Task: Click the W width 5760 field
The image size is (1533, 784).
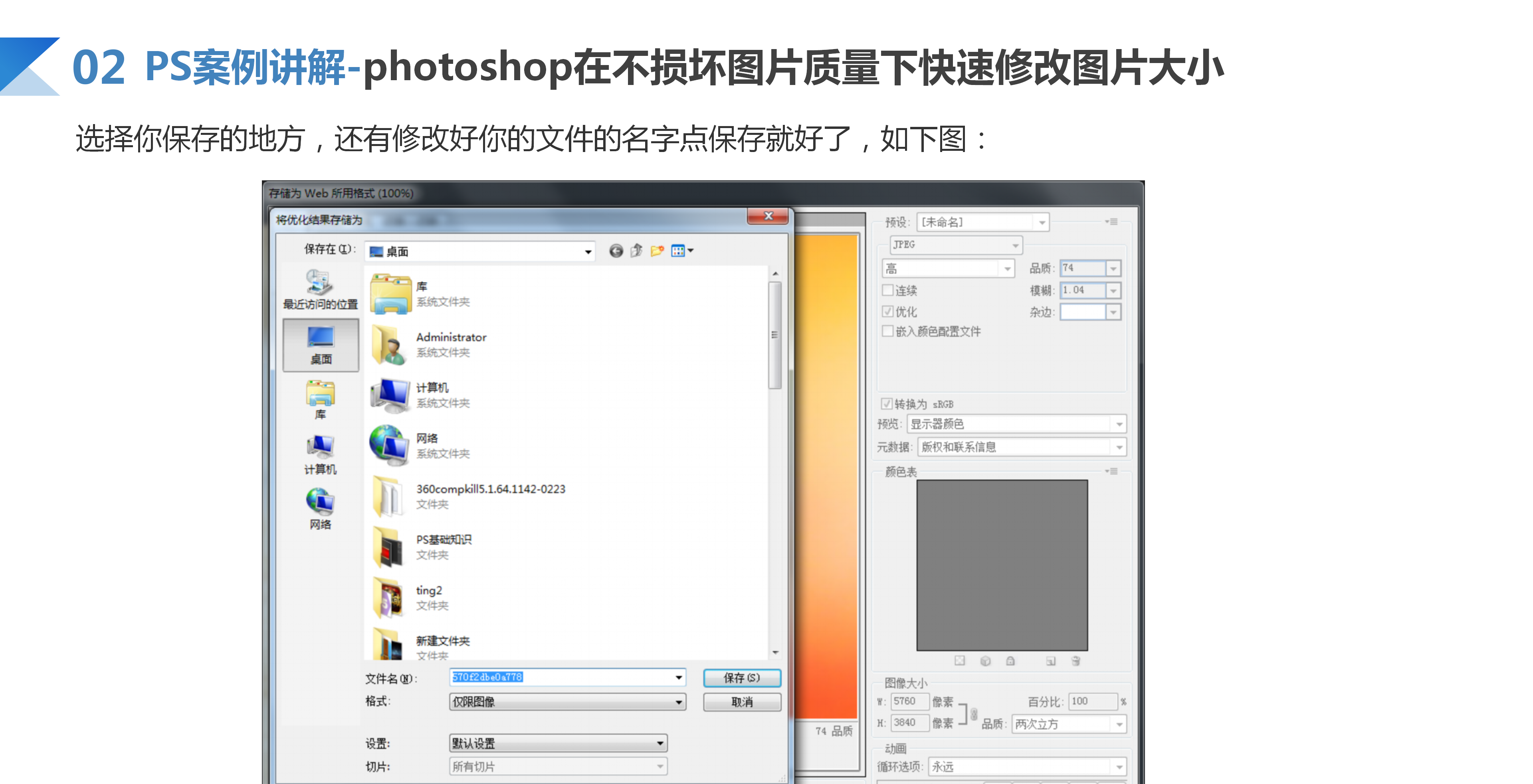Action: [909, 701]
